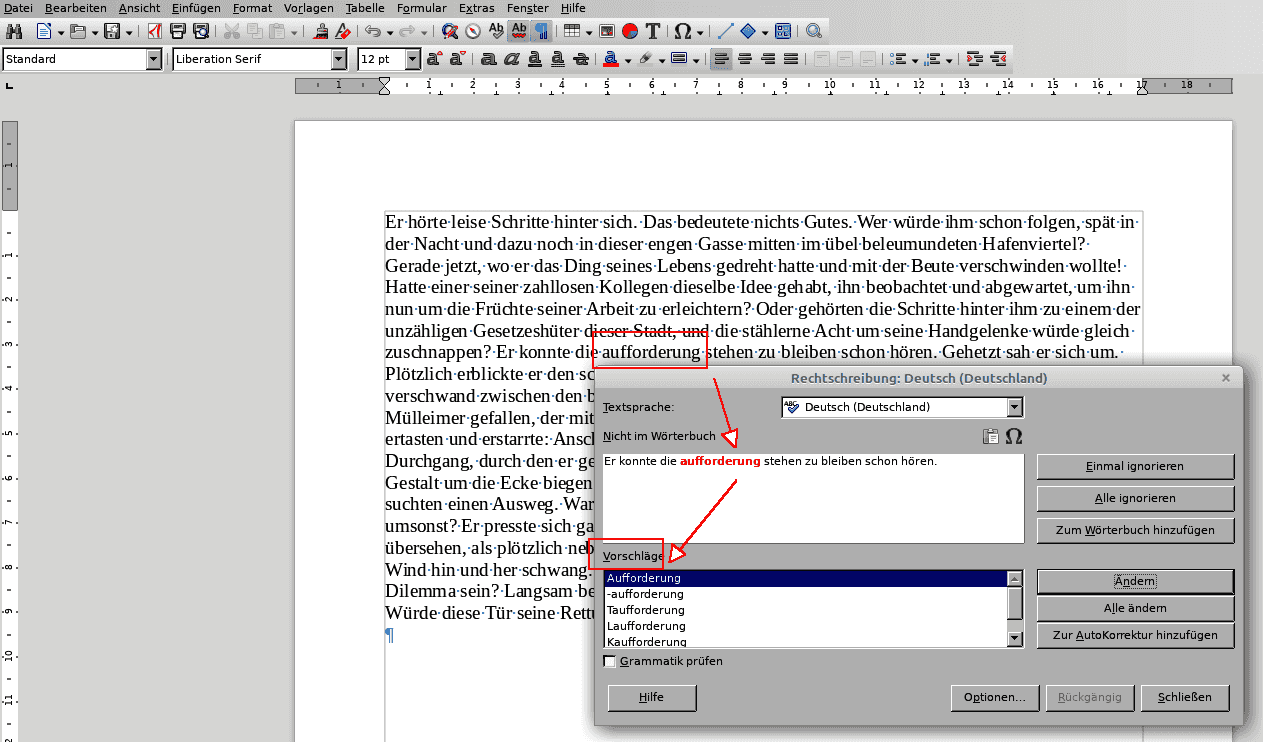The width and height of the screenshot is (1263, 742).
Task: Click Zur AutoKorrektur hinzufügen button
Action: point(1135,635)
